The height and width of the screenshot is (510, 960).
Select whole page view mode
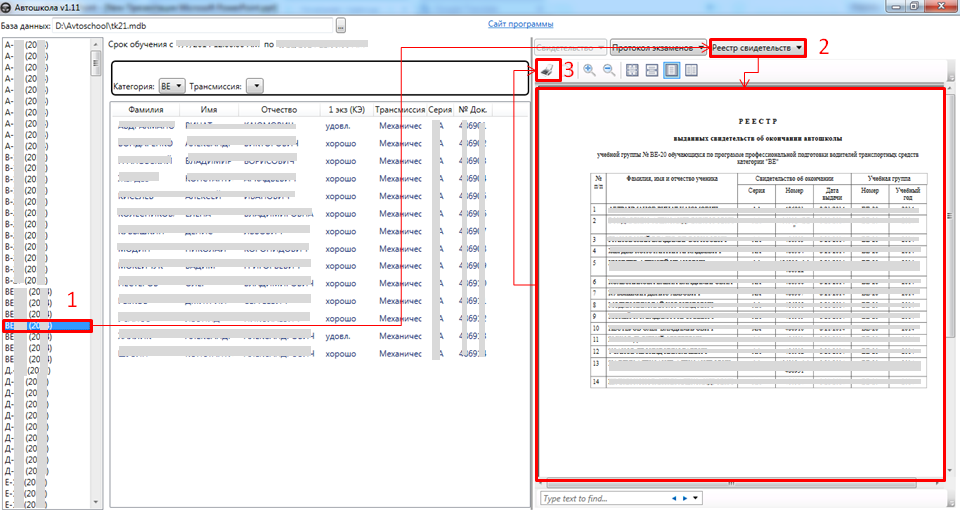click(x=671, y=70)
